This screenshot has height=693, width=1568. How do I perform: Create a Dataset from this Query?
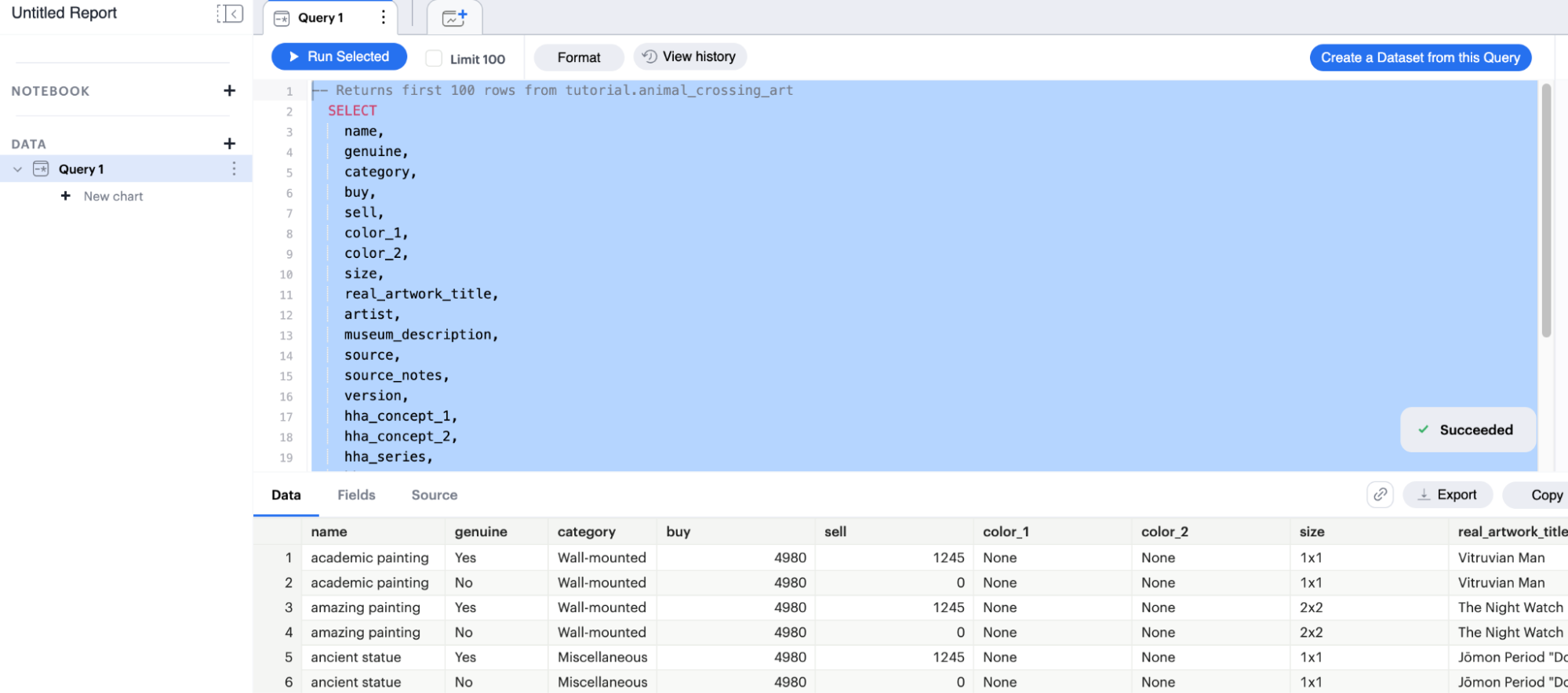point(1420,57)
